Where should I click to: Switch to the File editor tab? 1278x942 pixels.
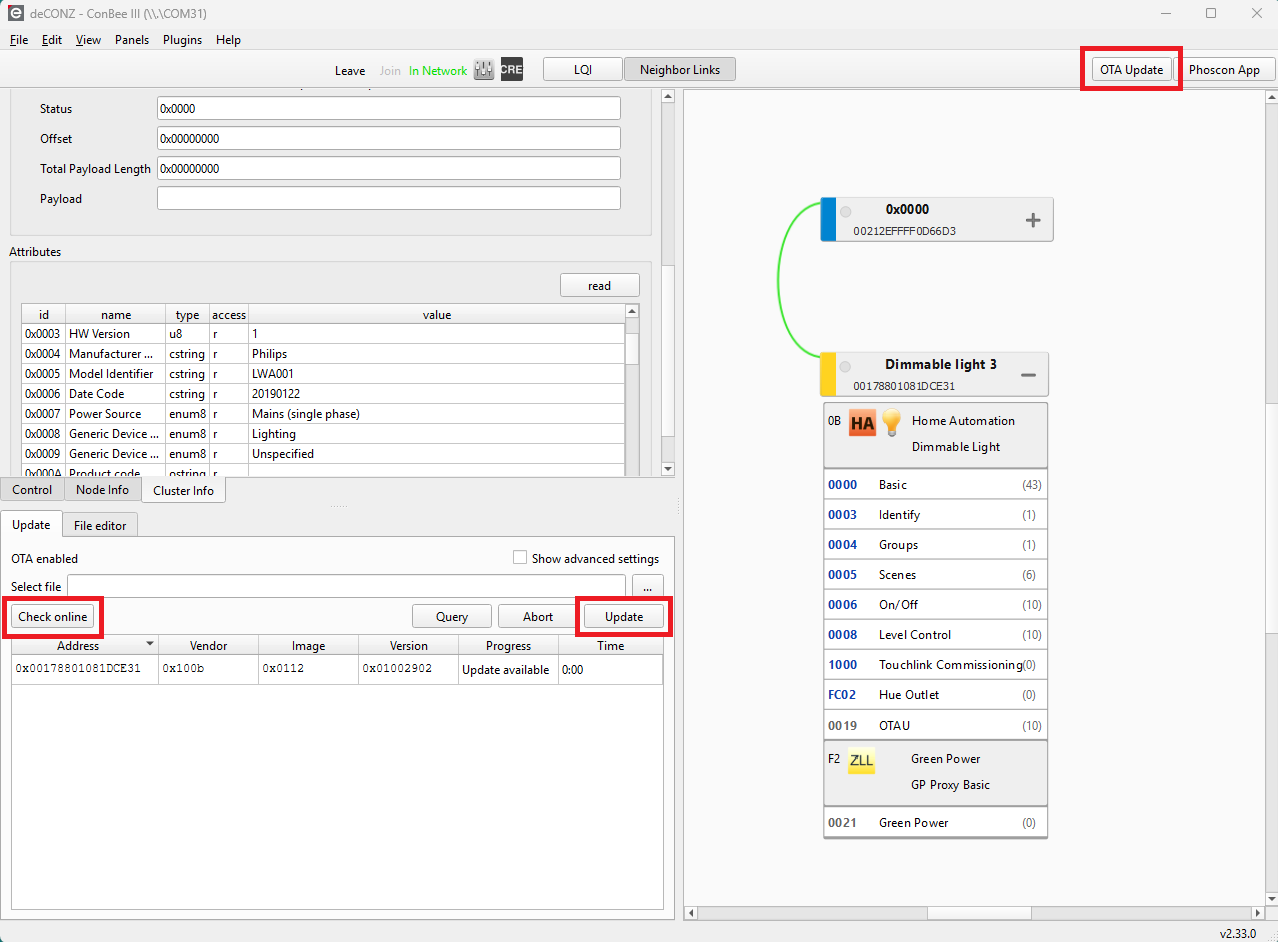100,525
